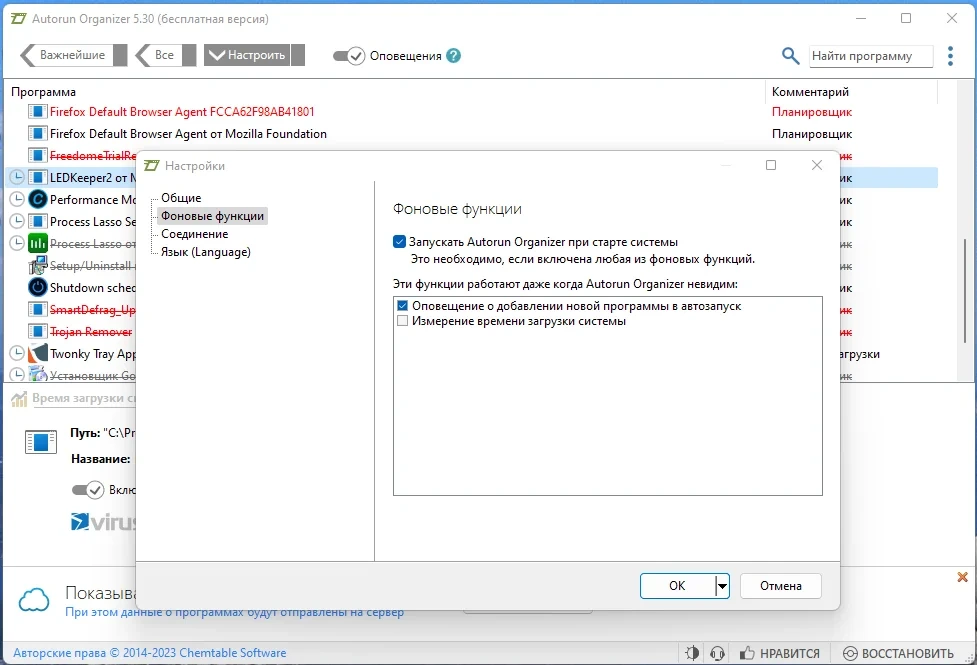Click the blue help icon near Оповещения
The image size is (977, 665).
point(454,55)
